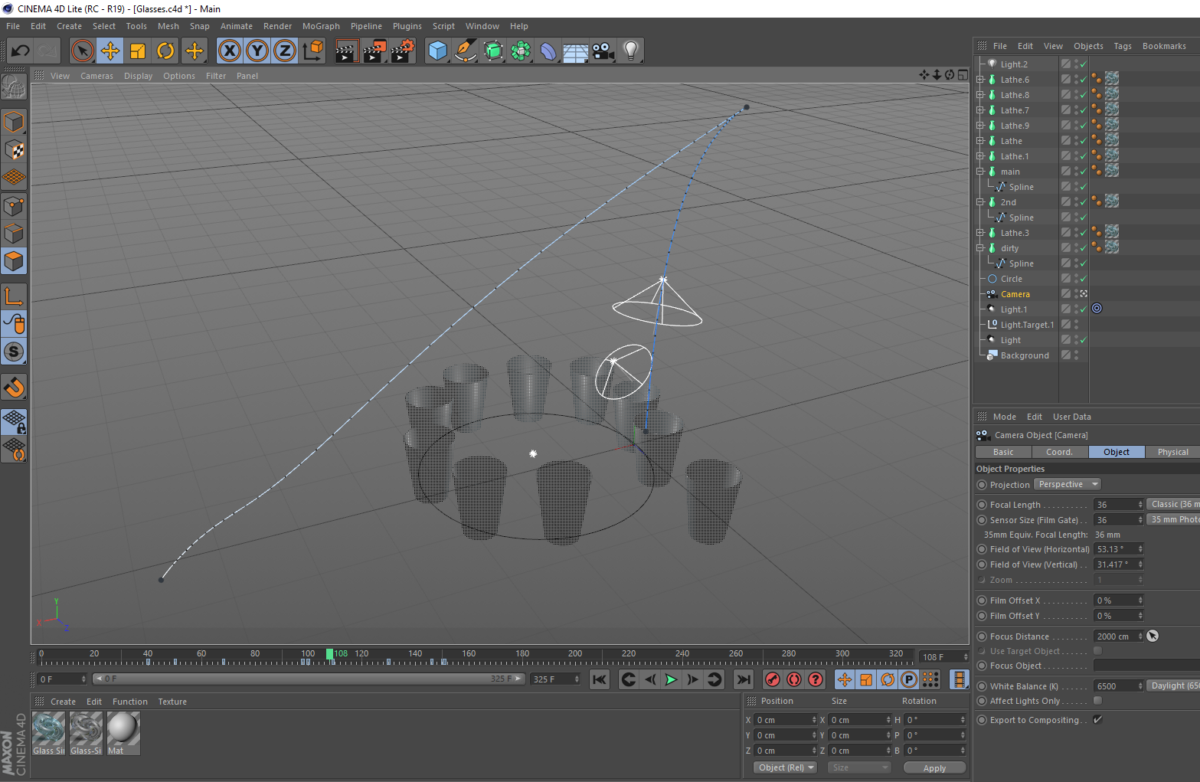Click the Make Editable icon in left palette
Image resolution: width=1200 pixels, height=782 pixels.
pyautogui.click(x=14, y=88)
